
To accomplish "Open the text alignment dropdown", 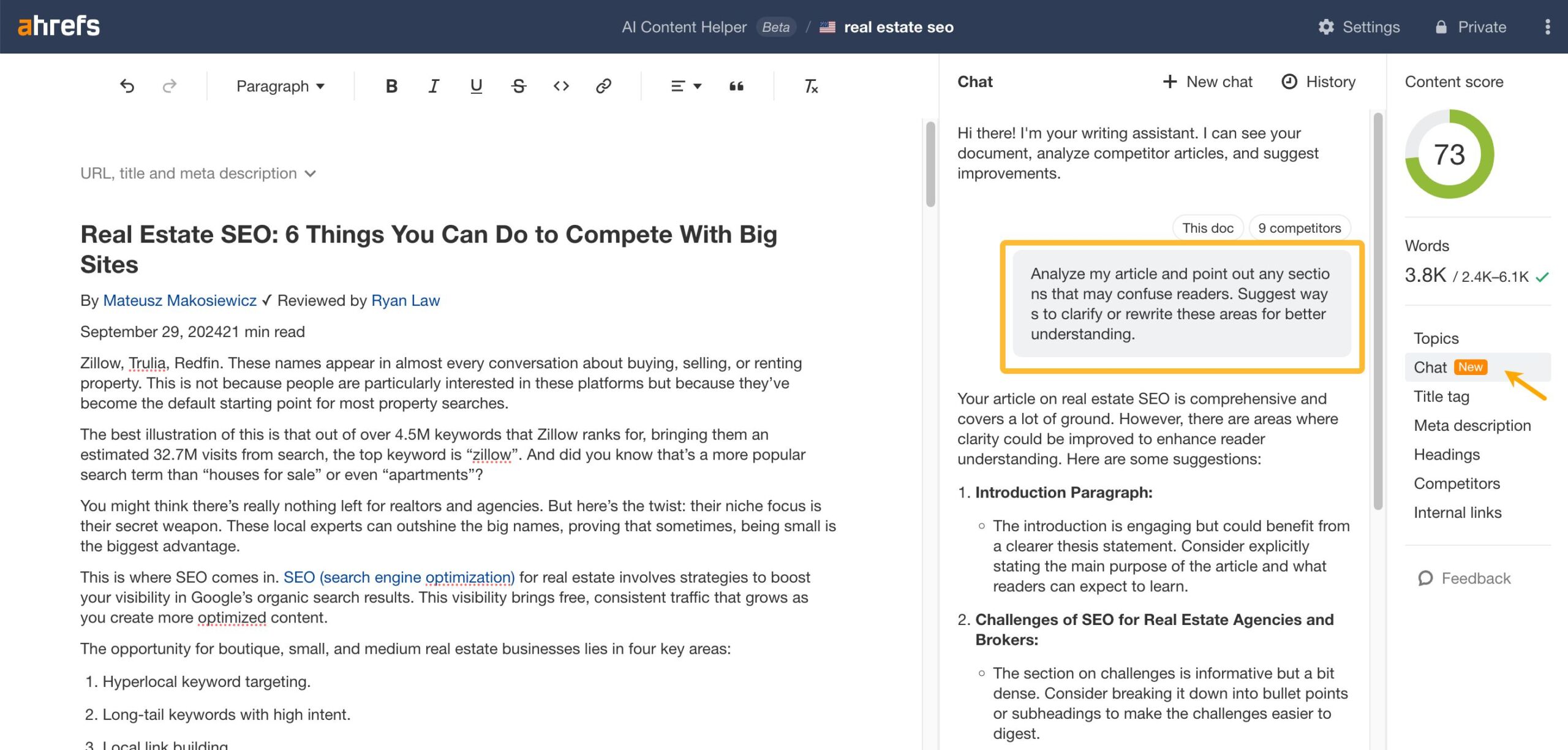I will point(684,86).
